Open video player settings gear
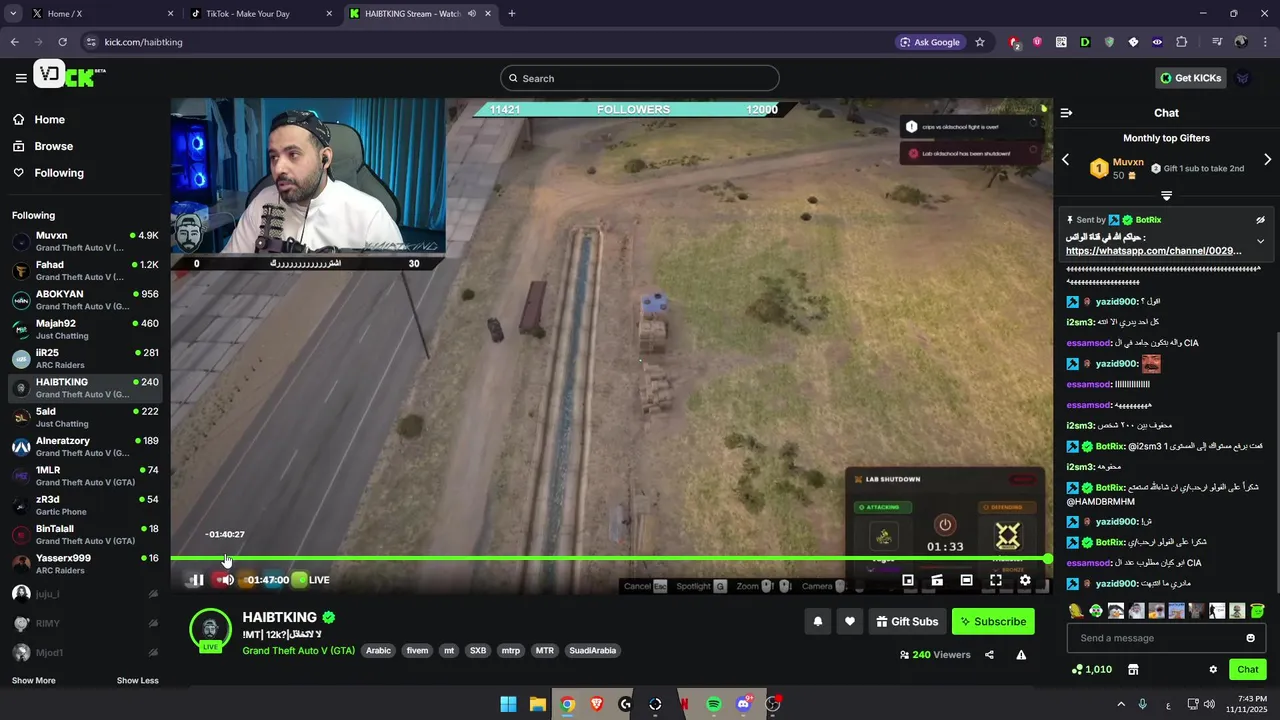The image size is (1280, 720). click(x=1025, y=580)
